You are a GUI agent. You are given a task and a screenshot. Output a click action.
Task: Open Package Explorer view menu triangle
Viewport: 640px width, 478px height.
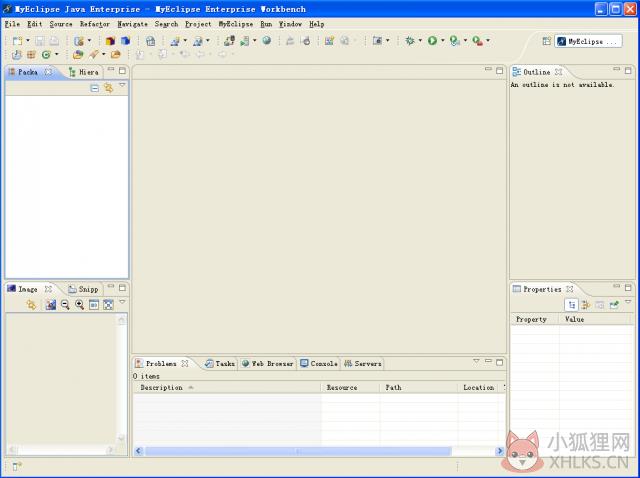click(122, 85)
